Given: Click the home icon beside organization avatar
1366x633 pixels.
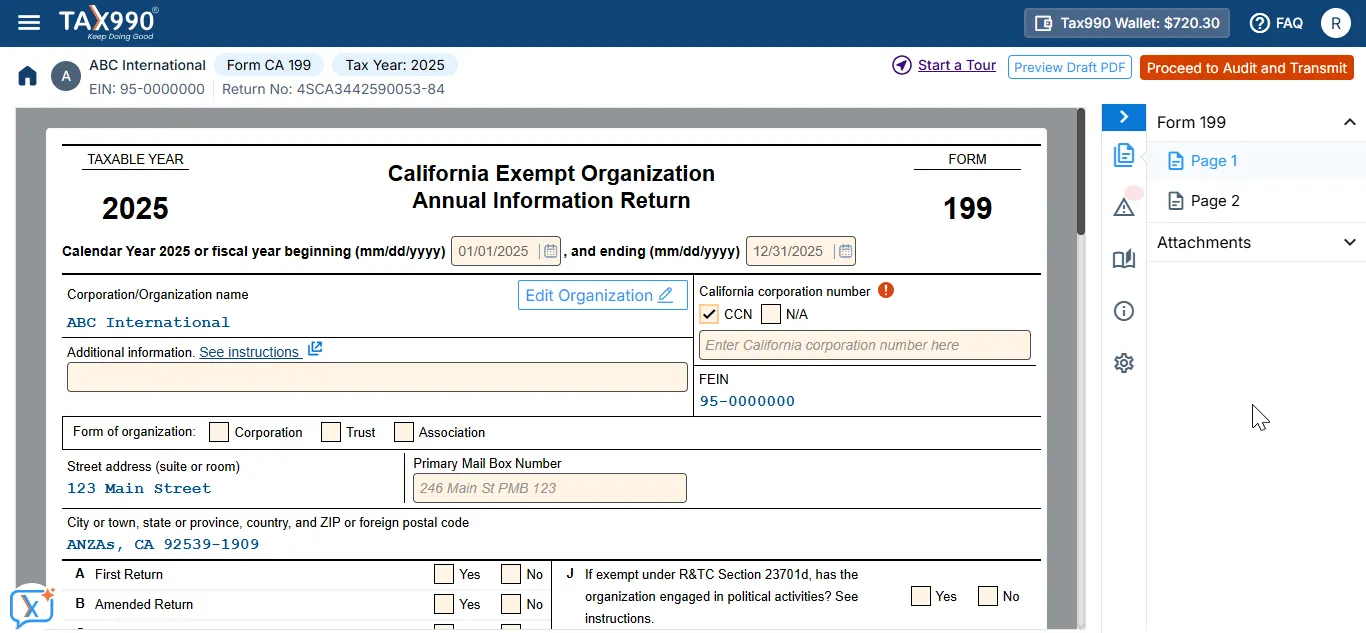Looking at the screenshot, I should 27,75.
